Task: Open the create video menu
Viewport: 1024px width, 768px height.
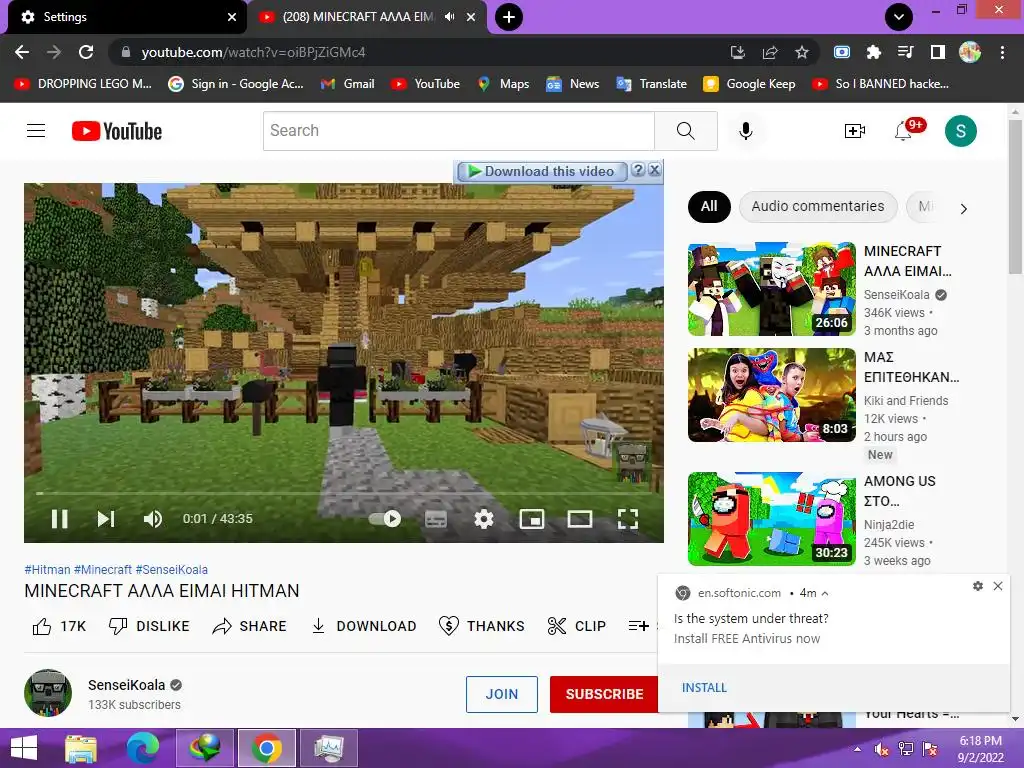Action: (854, 131)
